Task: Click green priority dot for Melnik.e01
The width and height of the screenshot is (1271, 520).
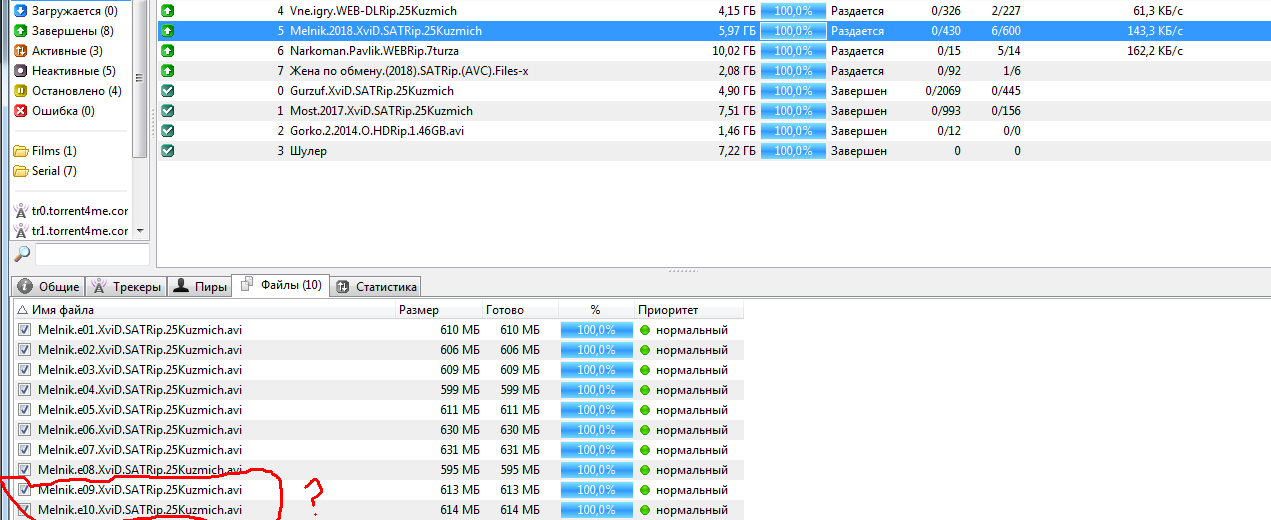Action: point(645,330)
